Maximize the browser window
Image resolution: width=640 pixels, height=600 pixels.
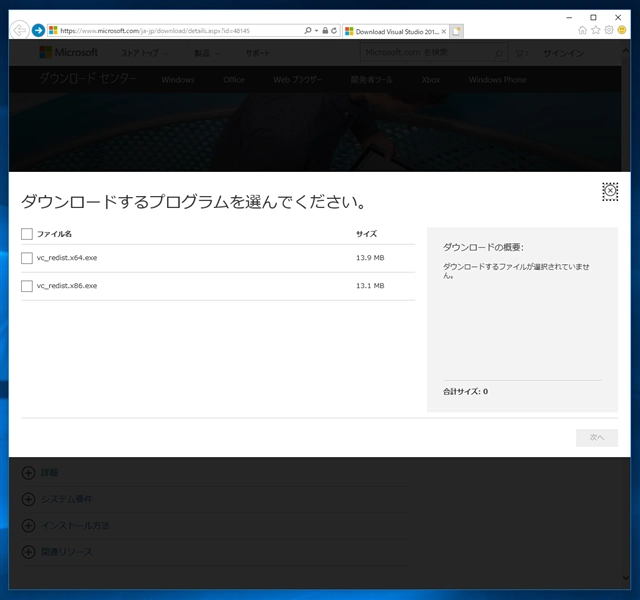click(x=593, y=18)
